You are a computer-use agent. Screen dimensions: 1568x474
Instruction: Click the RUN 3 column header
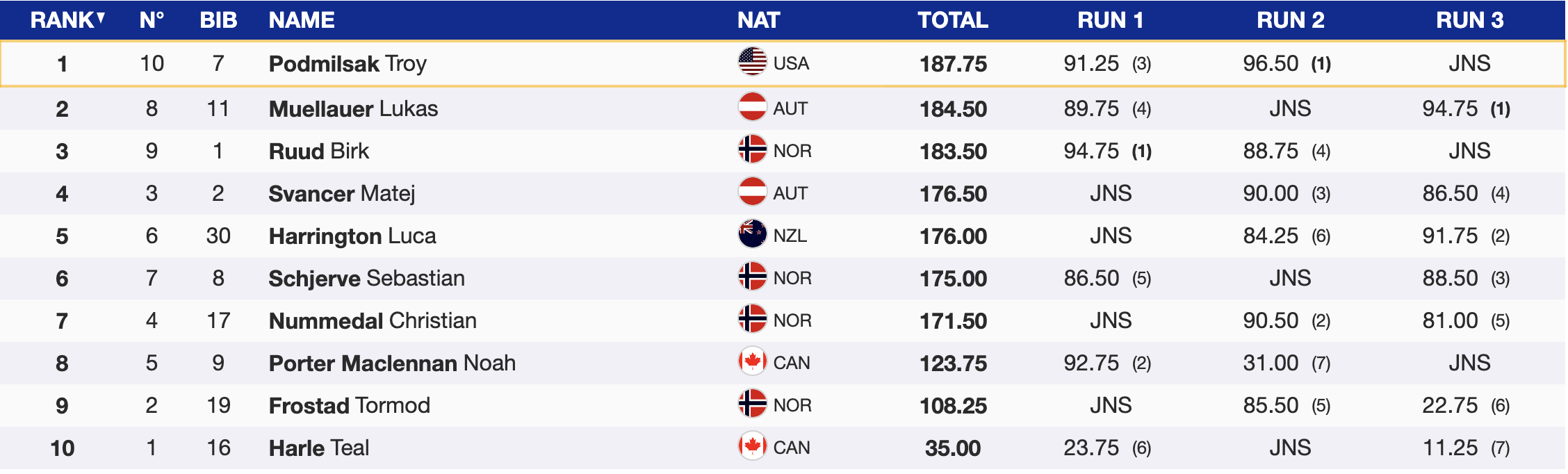coord(1469,20)
